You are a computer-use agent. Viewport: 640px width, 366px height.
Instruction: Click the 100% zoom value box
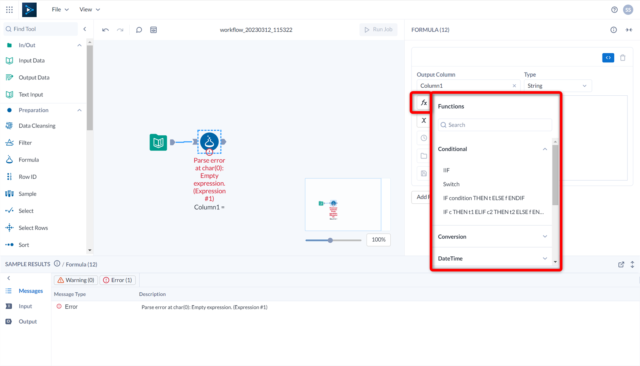378,240
